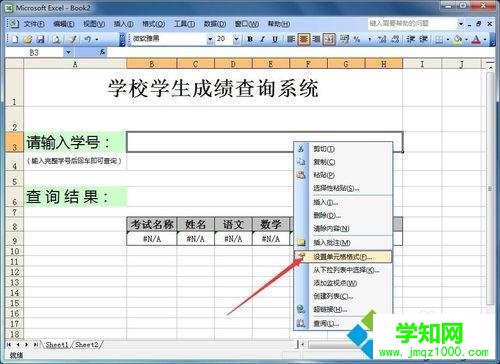Toggle Align Right button
This screenshot has width=500, height=364.
click(x=316, y=39)
